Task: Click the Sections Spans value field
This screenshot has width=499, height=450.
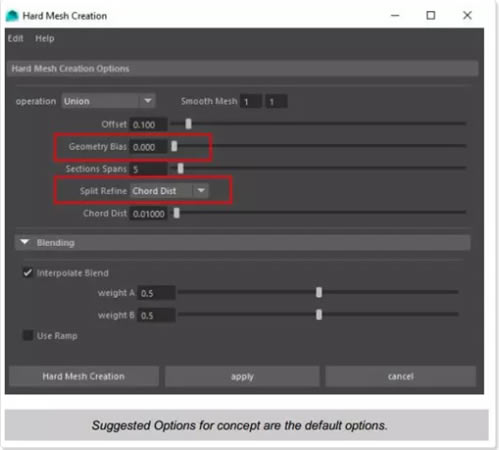Action: tap(148, 169)
